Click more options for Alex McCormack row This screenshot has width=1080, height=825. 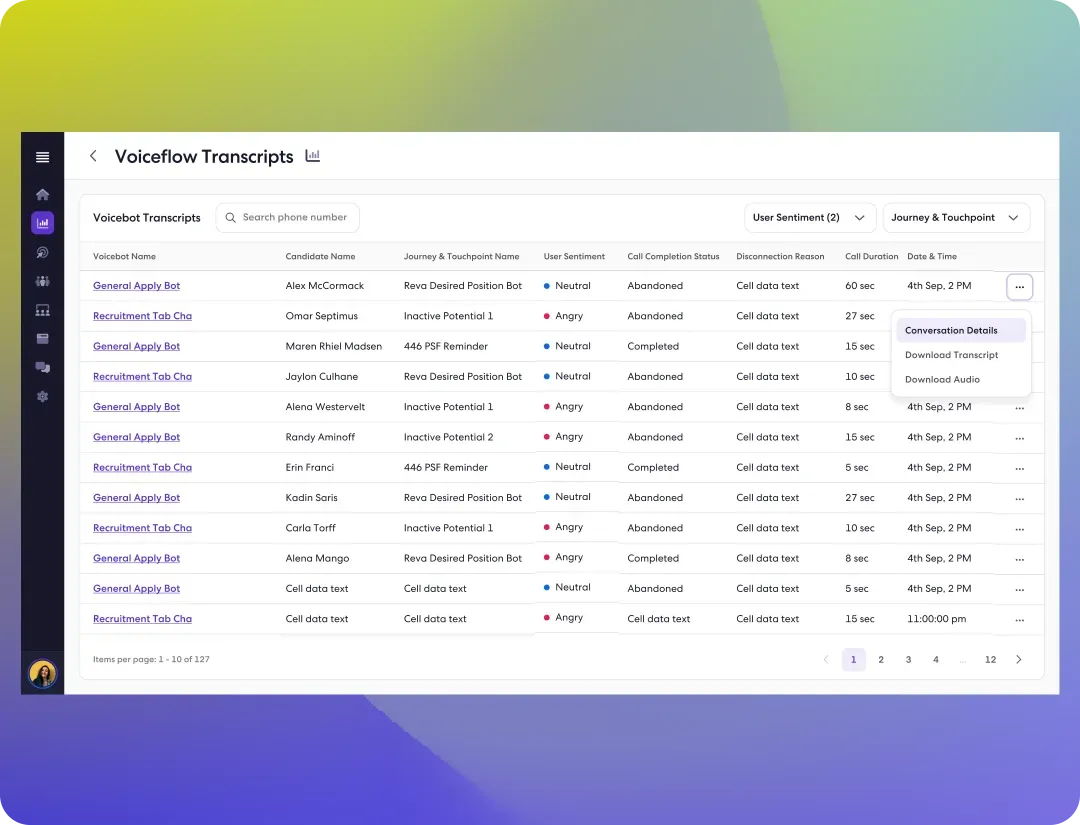1019,286
